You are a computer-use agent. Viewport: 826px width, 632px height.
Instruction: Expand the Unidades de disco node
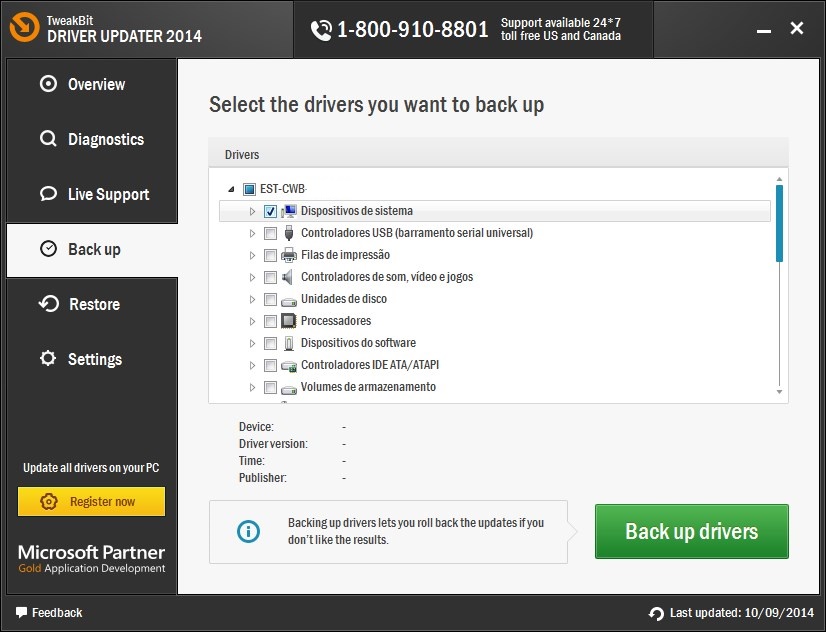(252, 299)
